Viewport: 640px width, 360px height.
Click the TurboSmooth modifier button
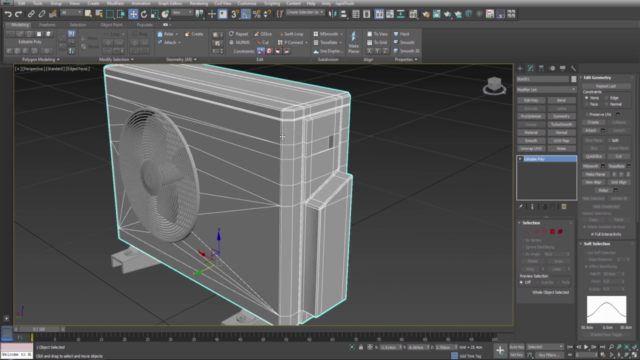(561, 124)
